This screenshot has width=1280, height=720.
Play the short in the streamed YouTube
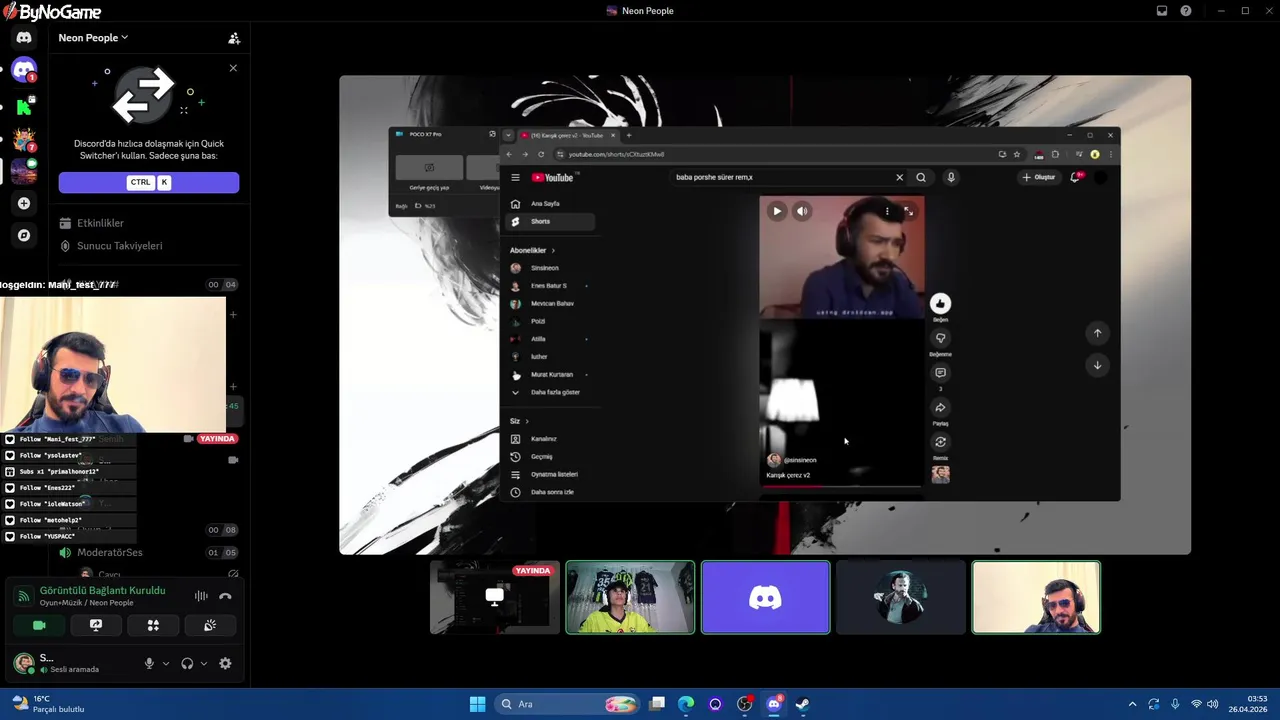(x=777, y=211)
